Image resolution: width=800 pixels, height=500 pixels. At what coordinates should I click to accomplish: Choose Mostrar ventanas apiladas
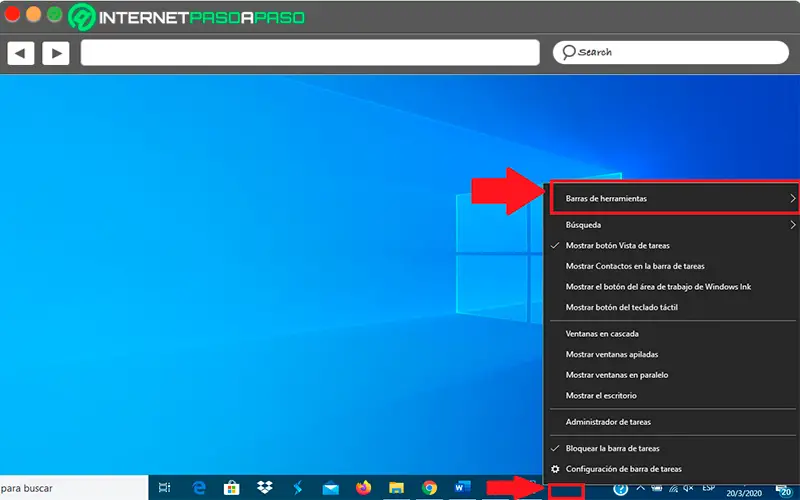pos(673,354)
